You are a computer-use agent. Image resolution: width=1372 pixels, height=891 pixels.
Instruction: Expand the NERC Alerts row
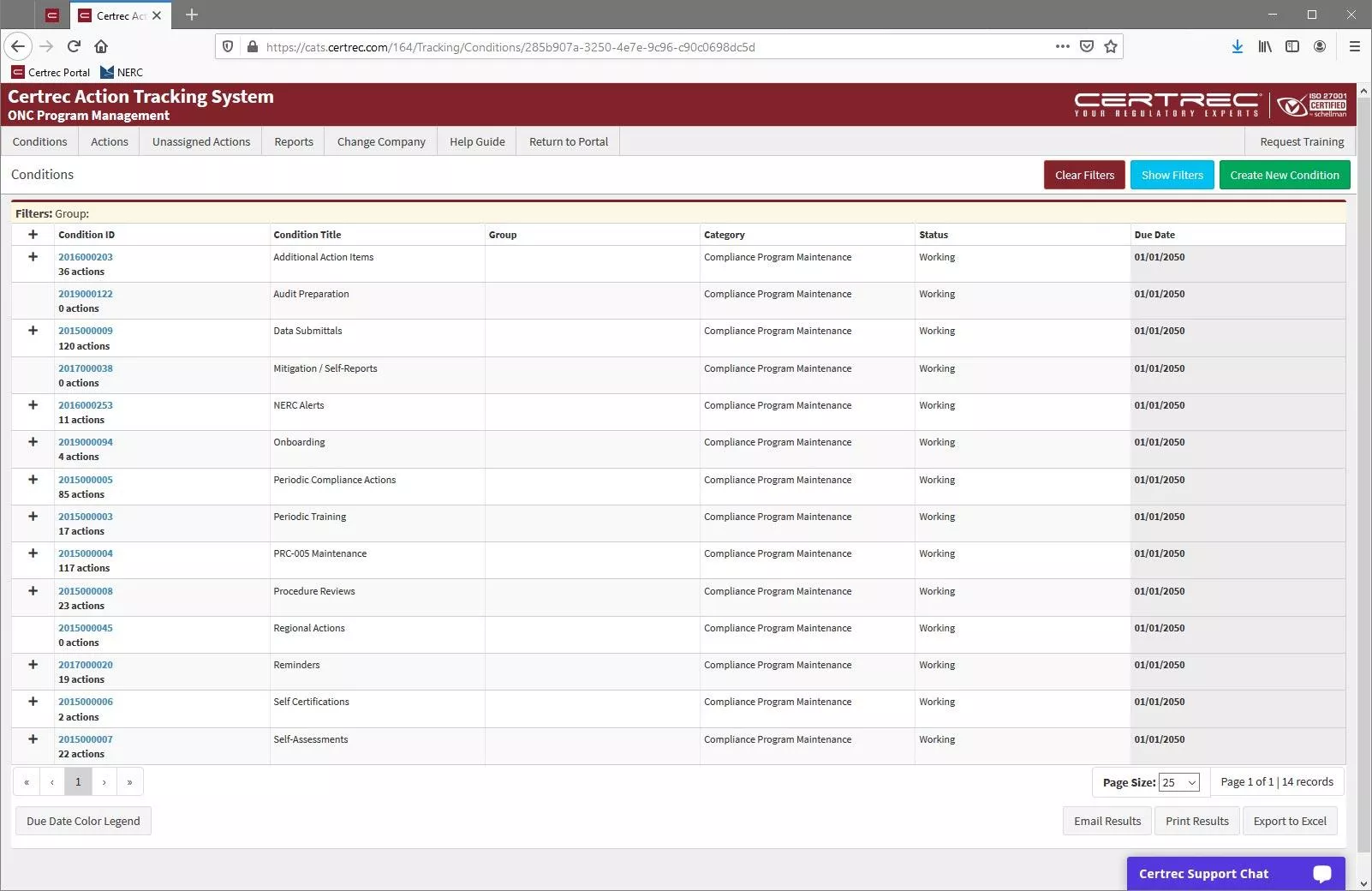tap(33, 404)
